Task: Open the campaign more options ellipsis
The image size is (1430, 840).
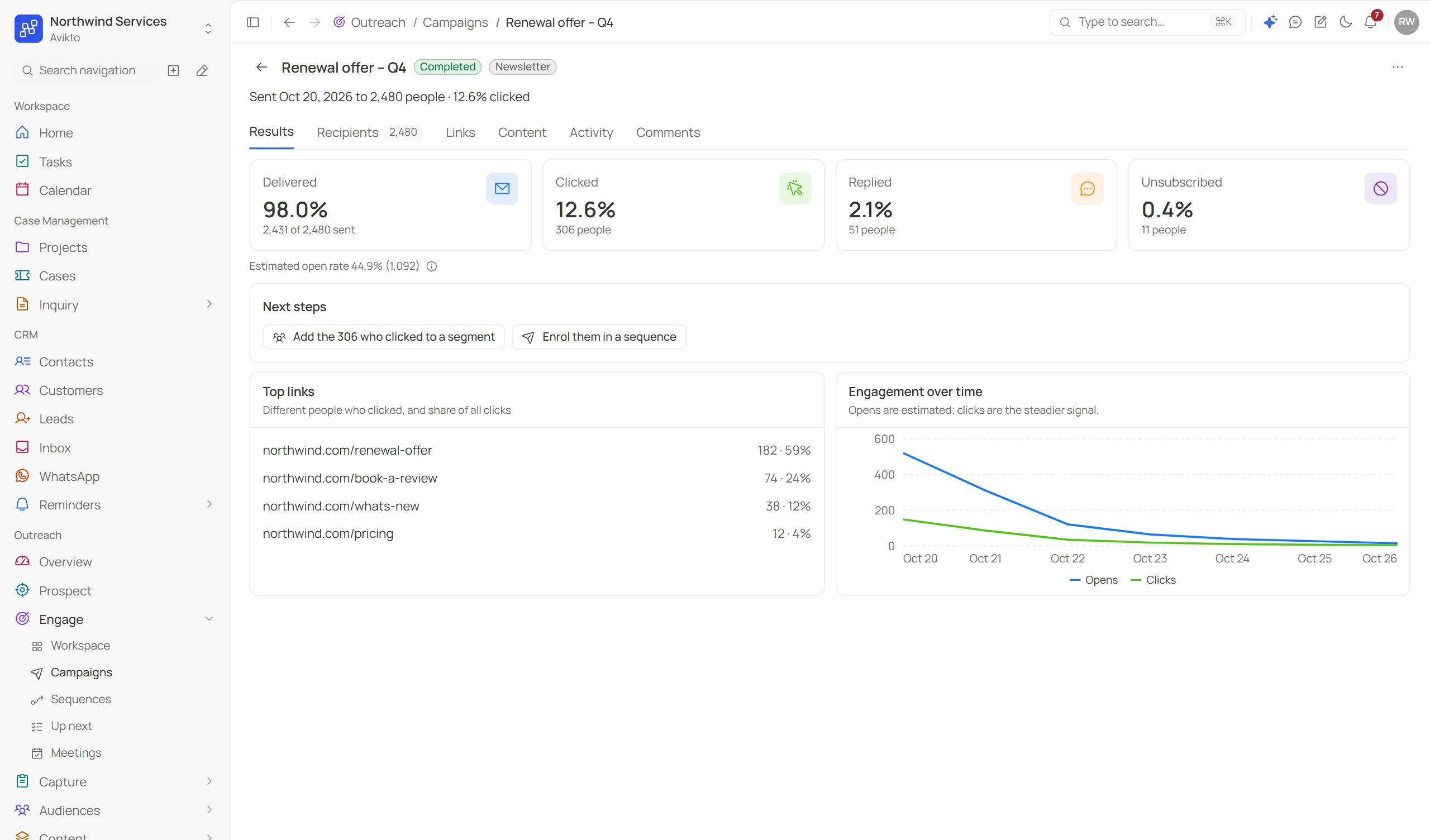Action: pyautogui.click(x=1398, y=67)
